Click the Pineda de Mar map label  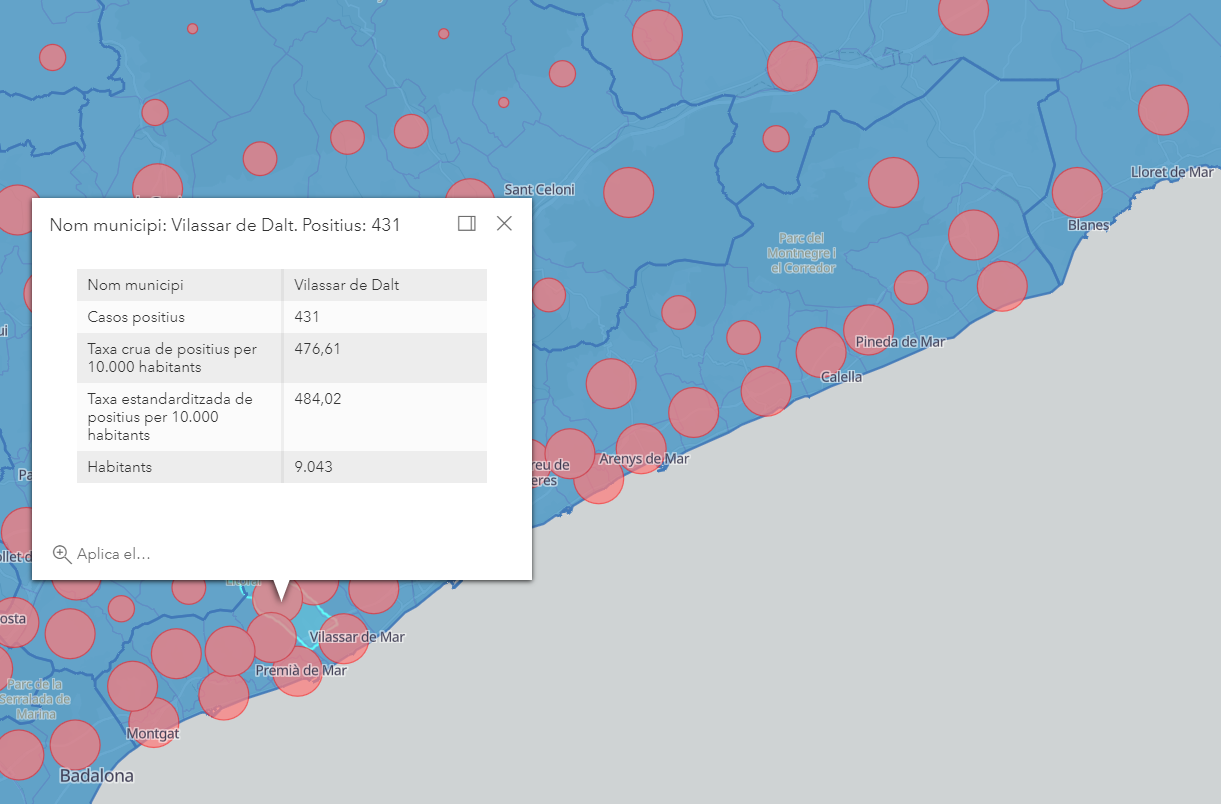point(900,342)
